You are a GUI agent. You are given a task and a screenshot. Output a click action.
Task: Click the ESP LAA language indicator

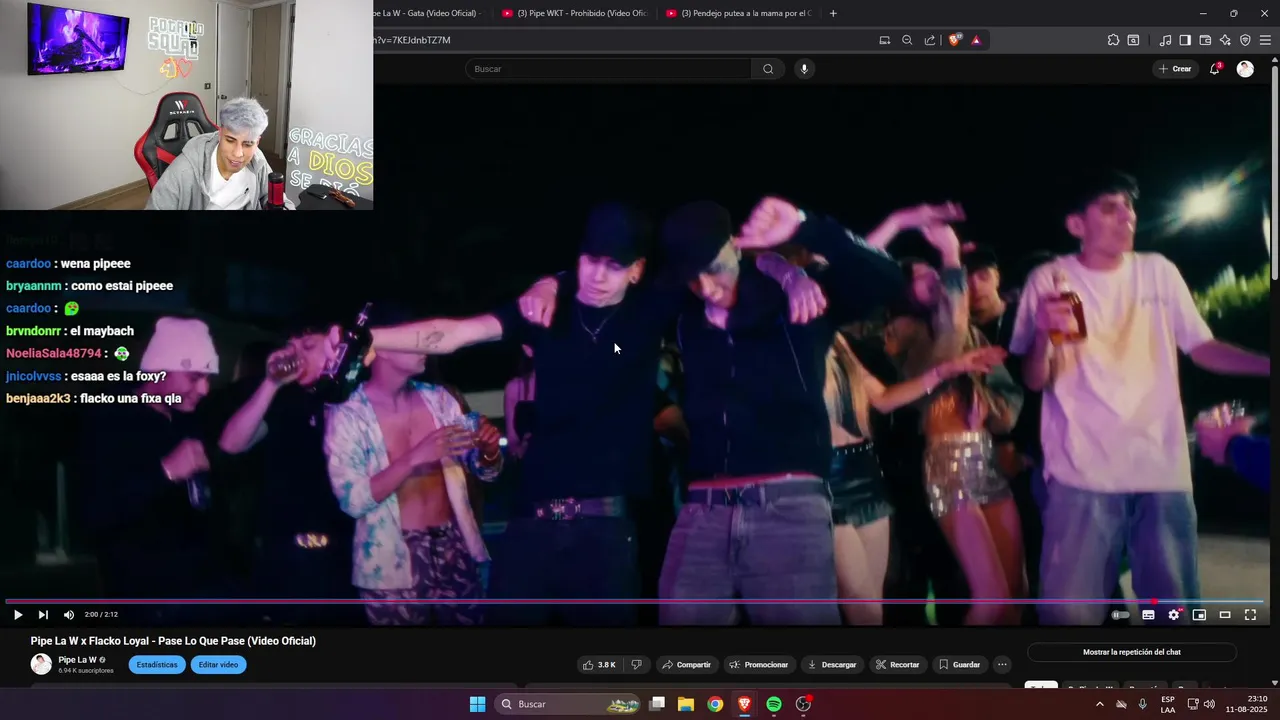pyautogui.click(x=1168, y=704)
